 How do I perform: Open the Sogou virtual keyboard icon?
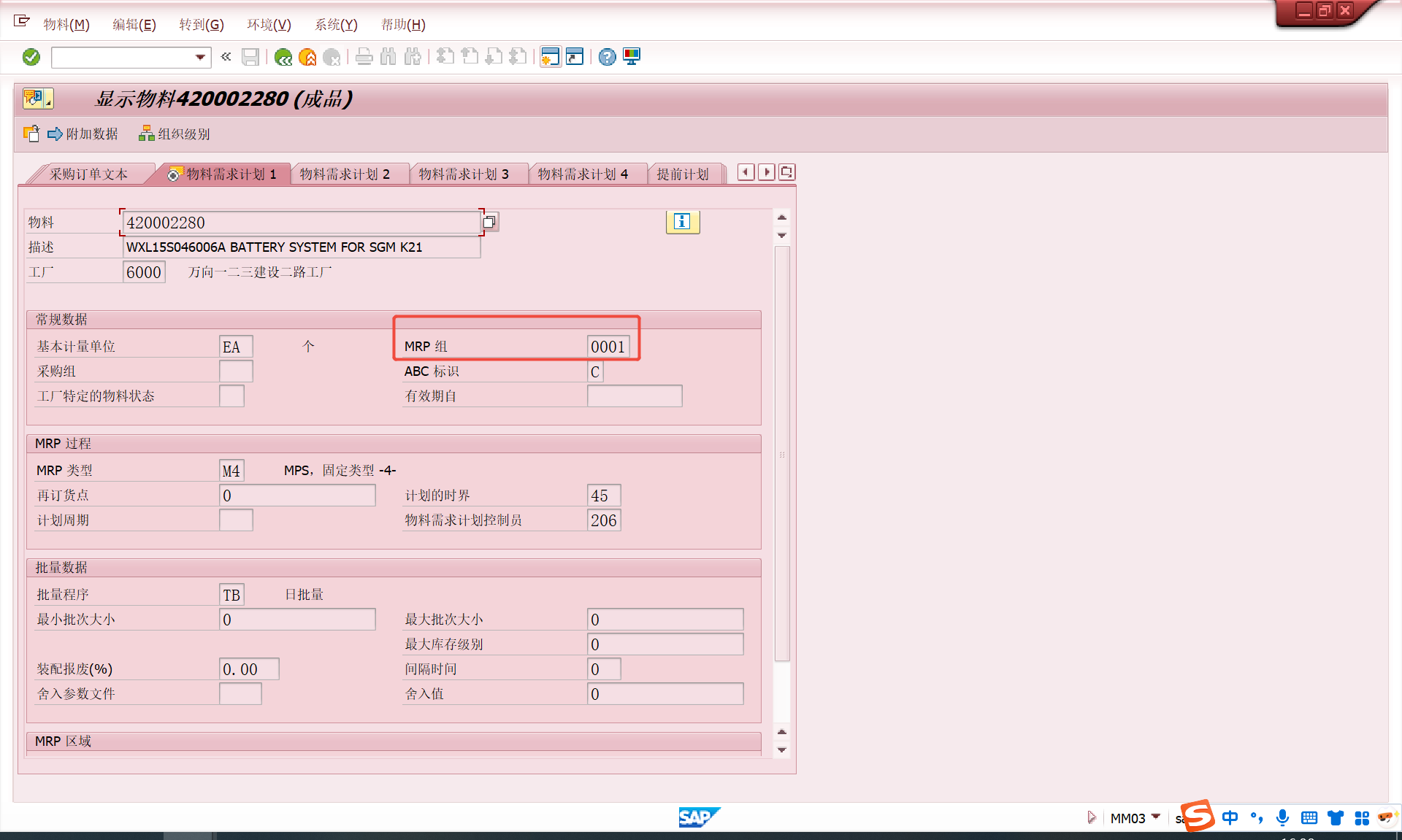[x=1309, y=818]
